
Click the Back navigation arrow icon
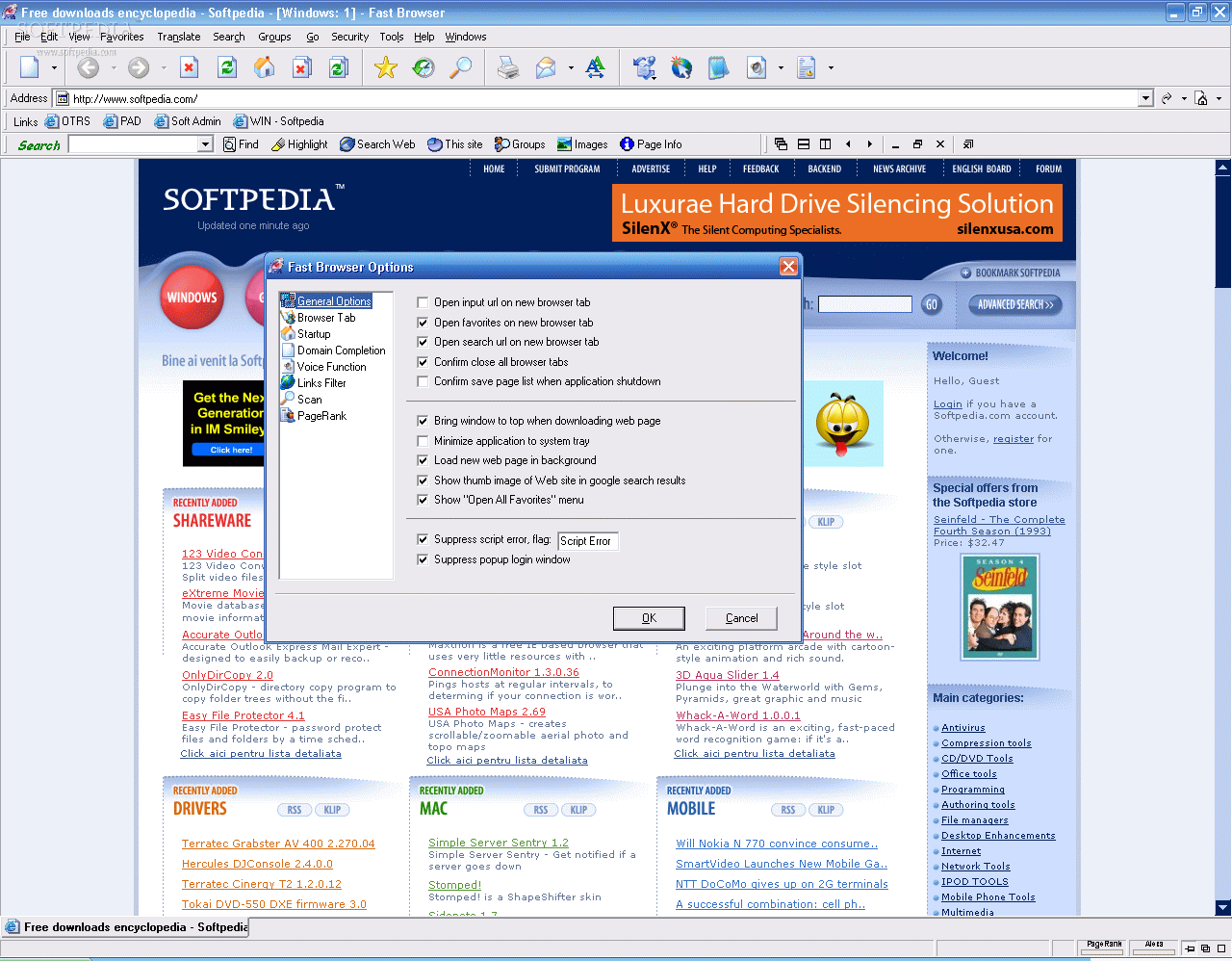point(88,67)
